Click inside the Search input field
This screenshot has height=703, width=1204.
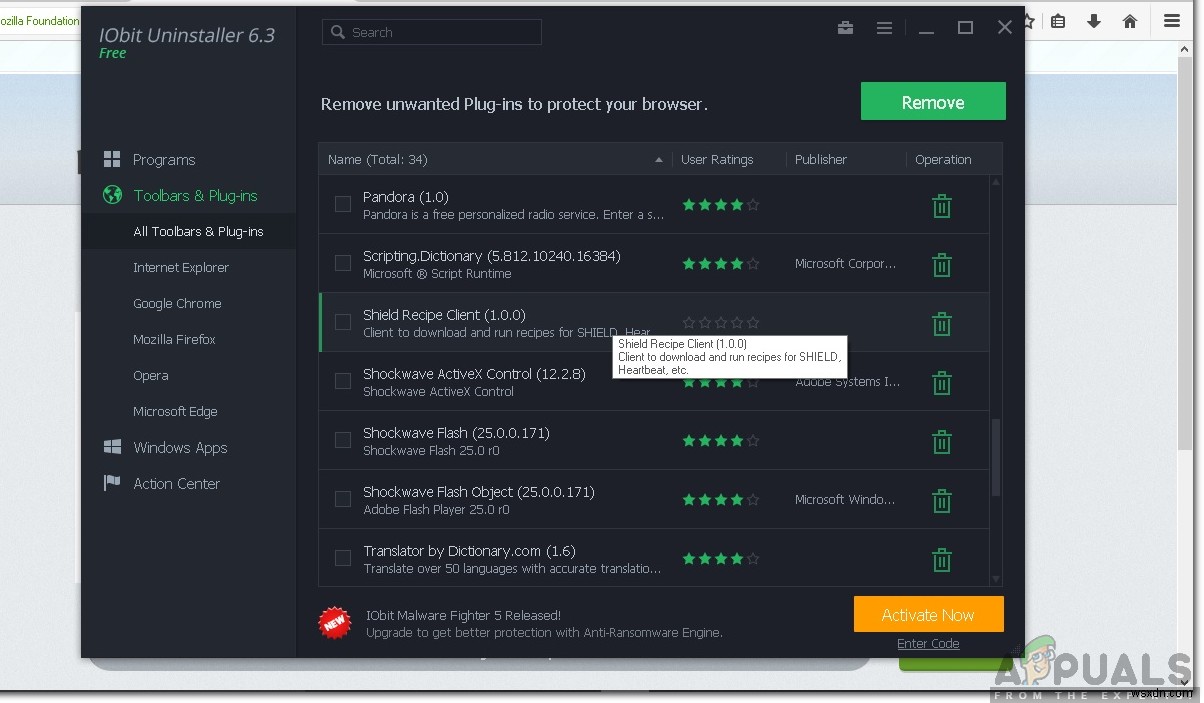[432, 32]
